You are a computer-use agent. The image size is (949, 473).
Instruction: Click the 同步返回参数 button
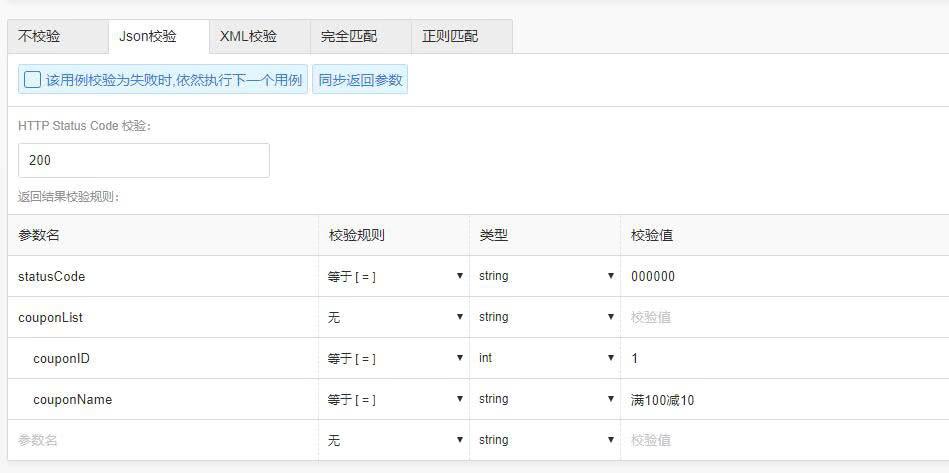coord(360,80)
